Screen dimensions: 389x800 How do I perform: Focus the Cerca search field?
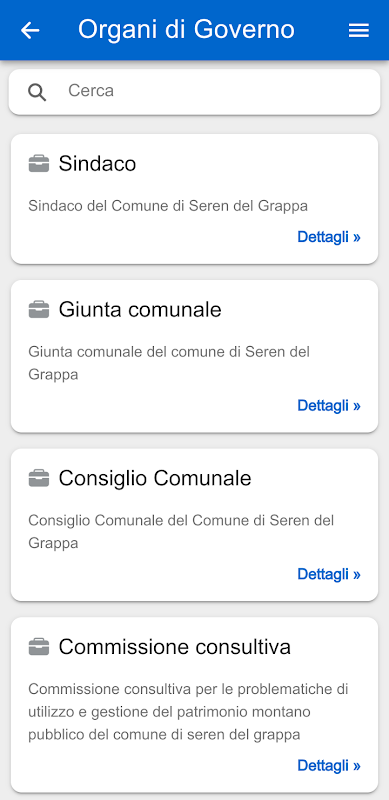click(x=194, y=92)
